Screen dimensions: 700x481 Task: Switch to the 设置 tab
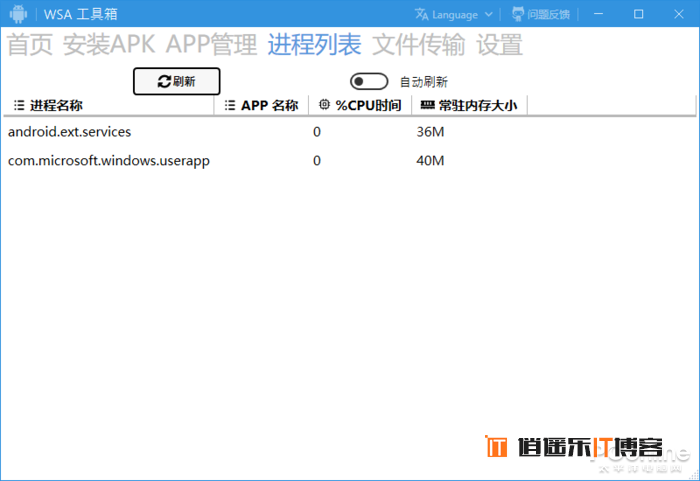coord(499,45)
